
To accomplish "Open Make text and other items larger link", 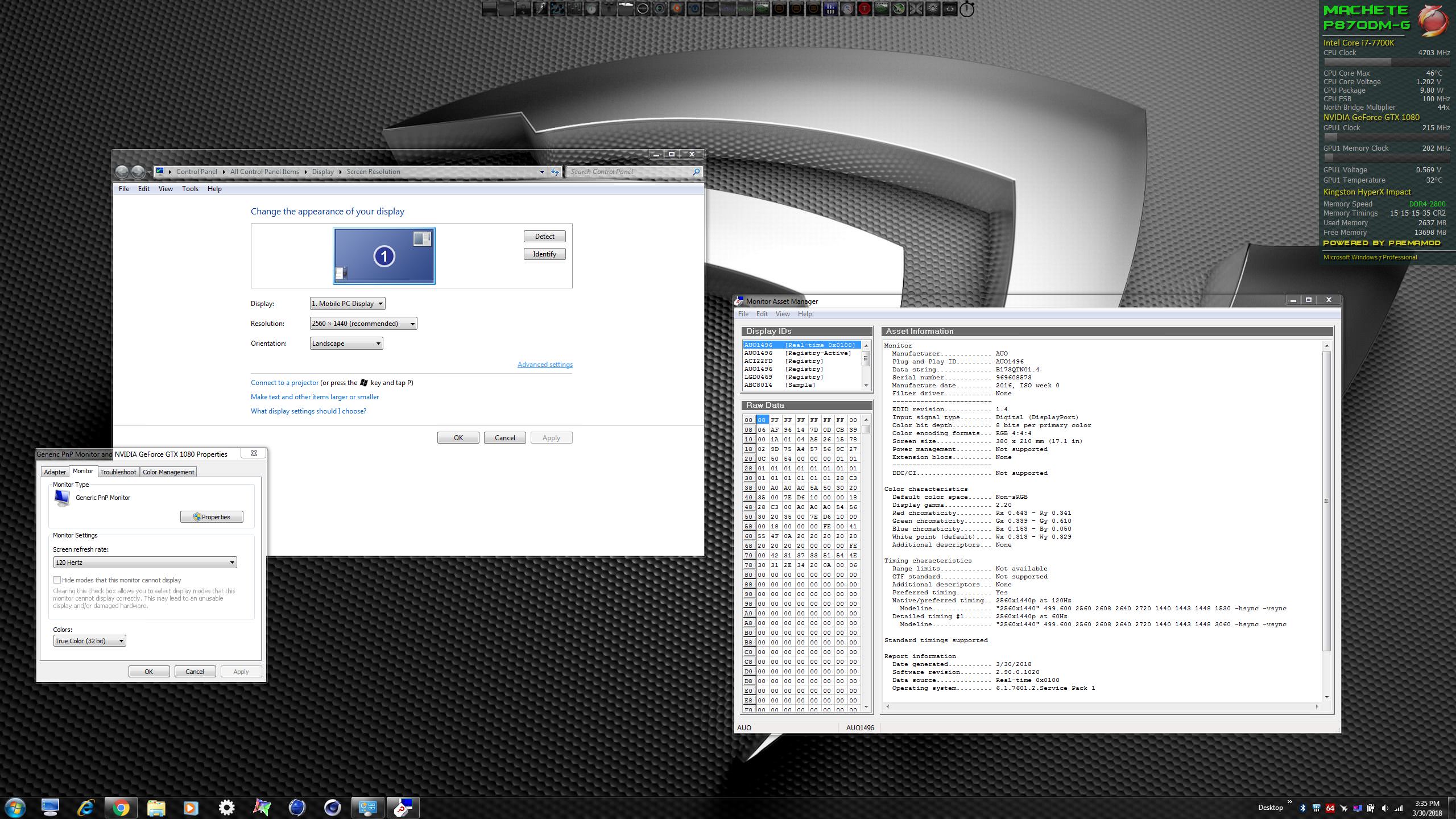I will coord(315,397).
